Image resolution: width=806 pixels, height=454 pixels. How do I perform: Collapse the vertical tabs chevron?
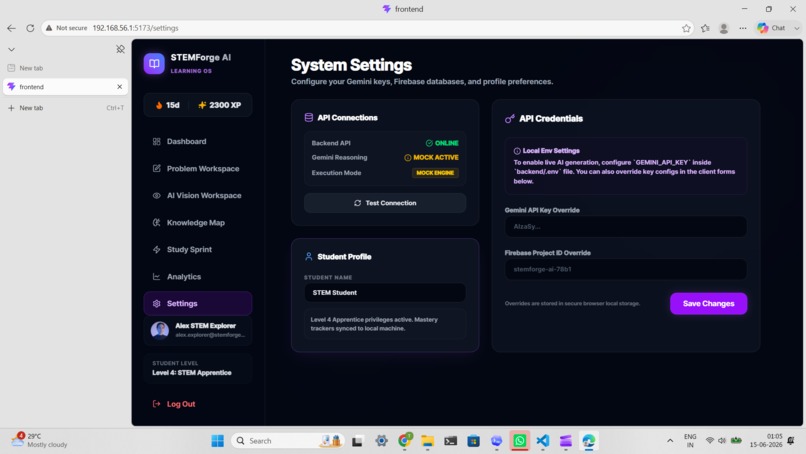[11, 49]
